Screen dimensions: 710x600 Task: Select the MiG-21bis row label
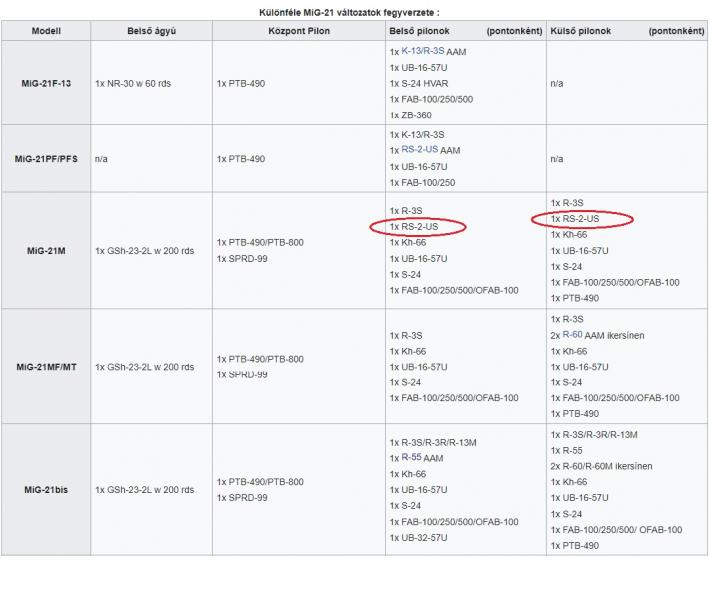[x=46, y=490]
